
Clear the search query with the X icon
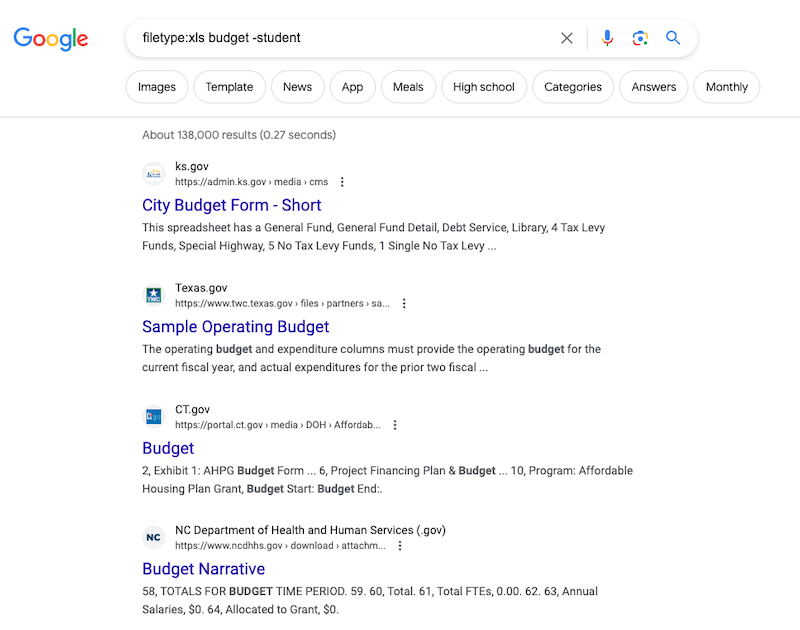[566, 37]
